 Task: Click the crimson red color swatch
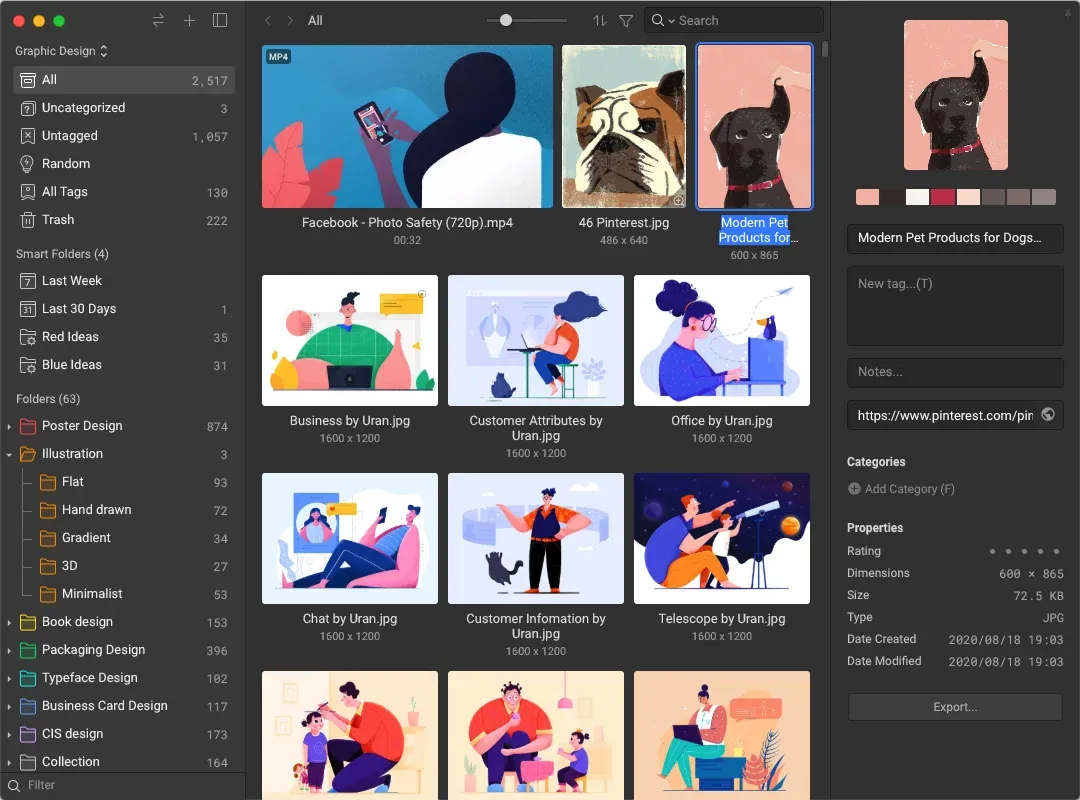coord(942,197)
